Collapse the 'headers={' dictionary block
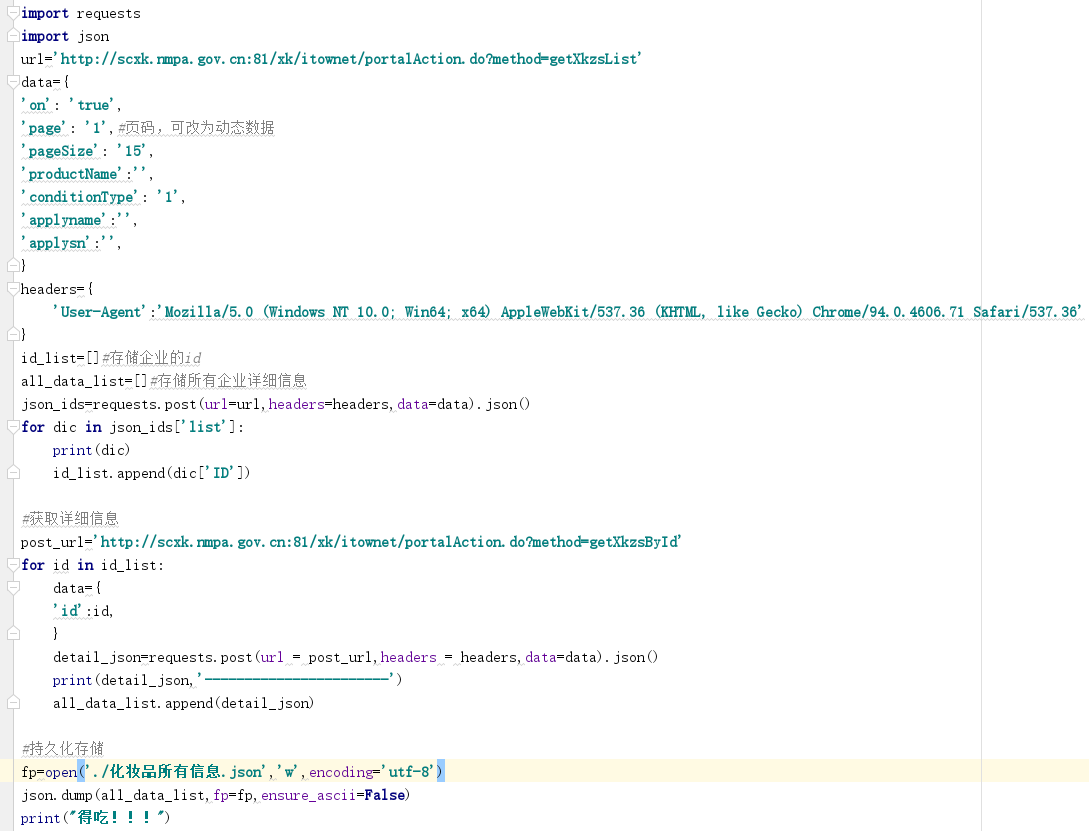Image resolution: width=1089 pixels, height=831 pixels. click(13, 288)
